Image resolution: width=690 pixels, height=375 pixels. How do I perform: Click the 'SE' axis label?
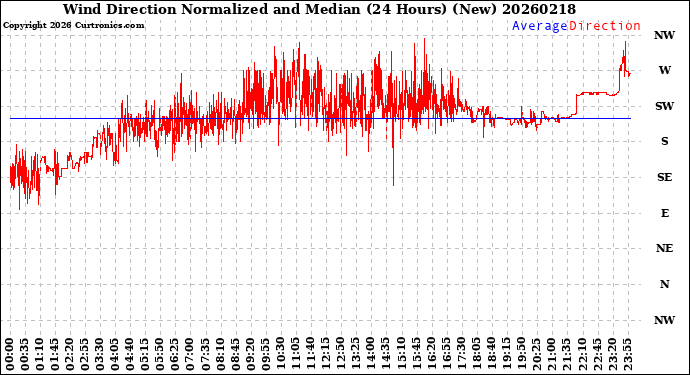point(664,177)
